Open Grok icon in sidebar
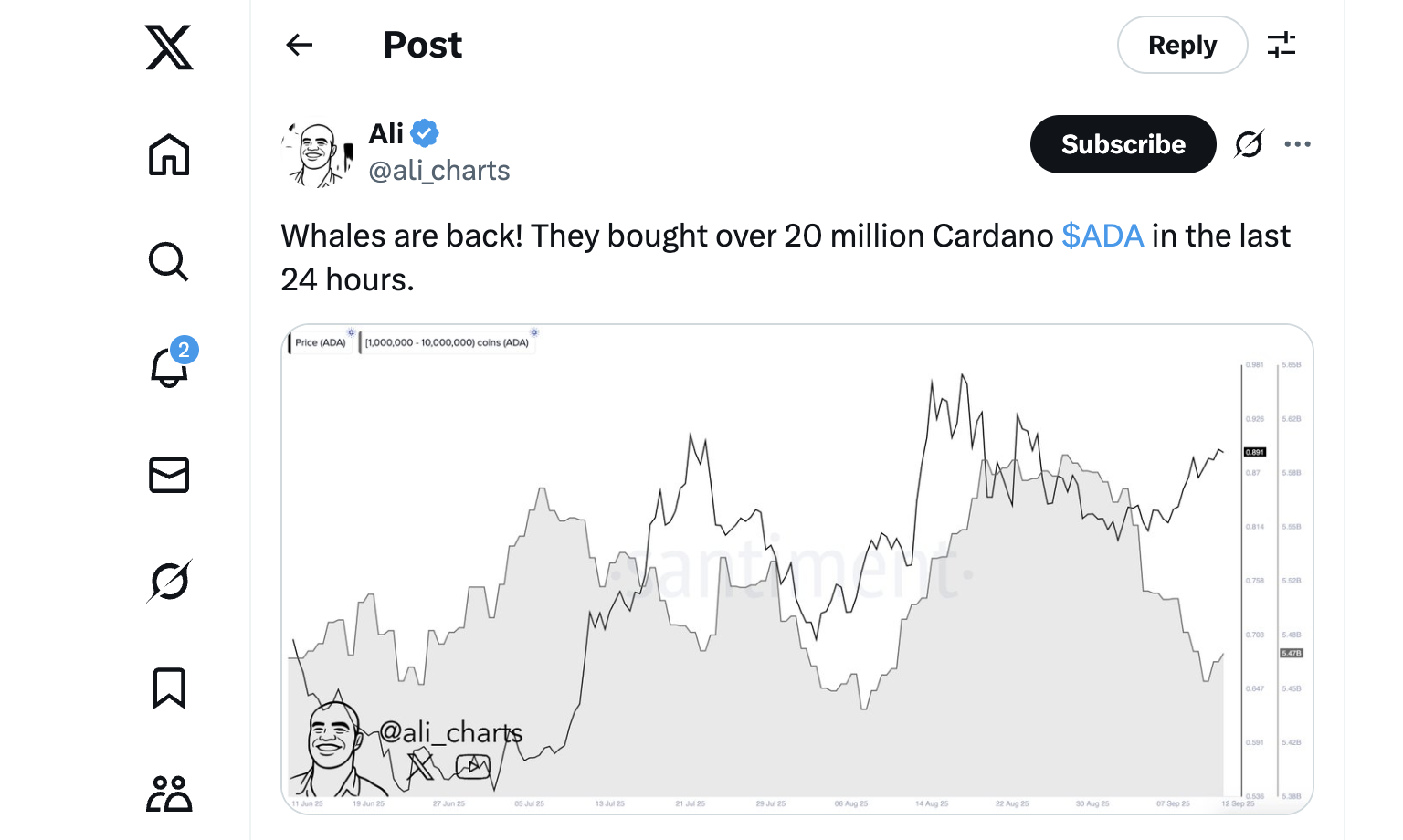The image size is (1403, 840). pyautogui.click(x=169, y=581)
